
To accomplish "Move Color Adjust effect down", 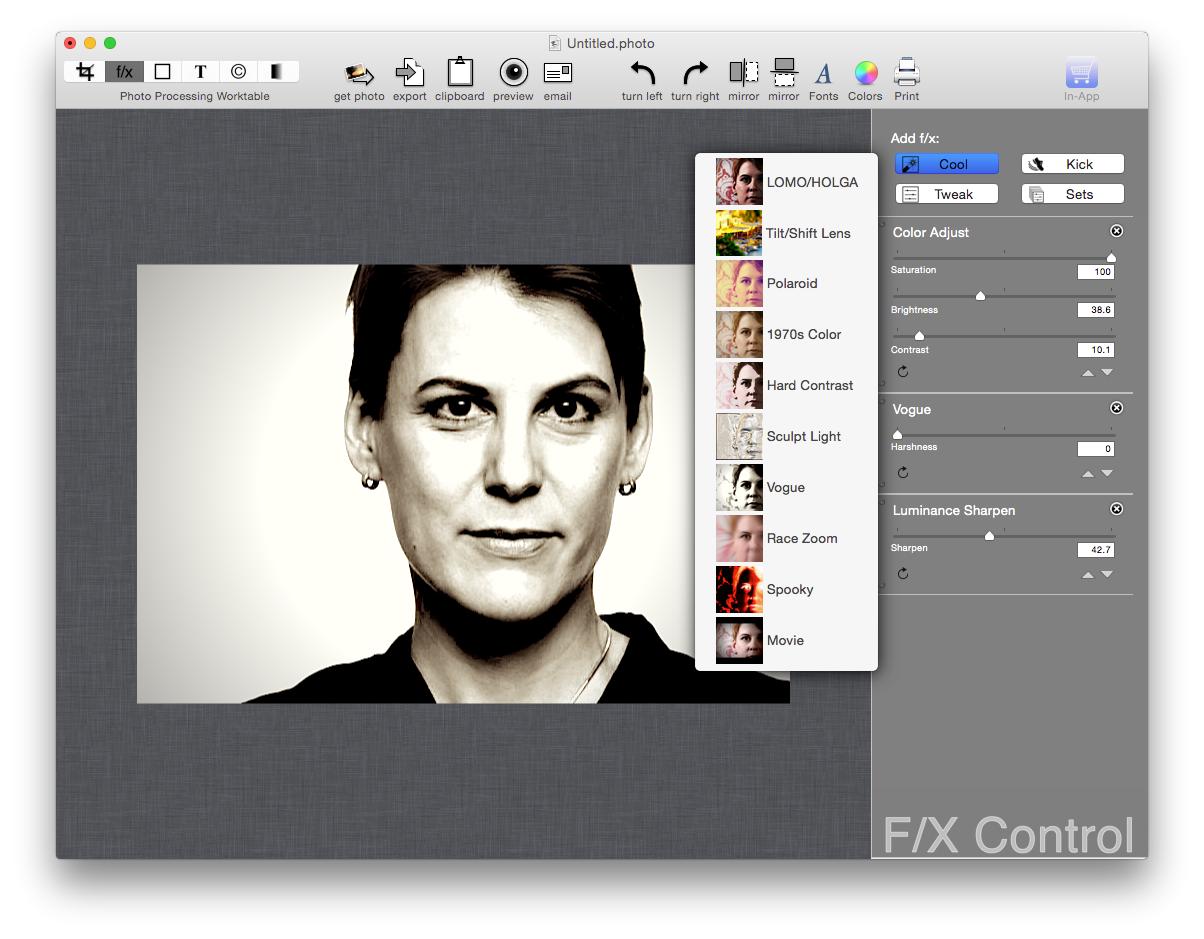I will point(1107,373).
